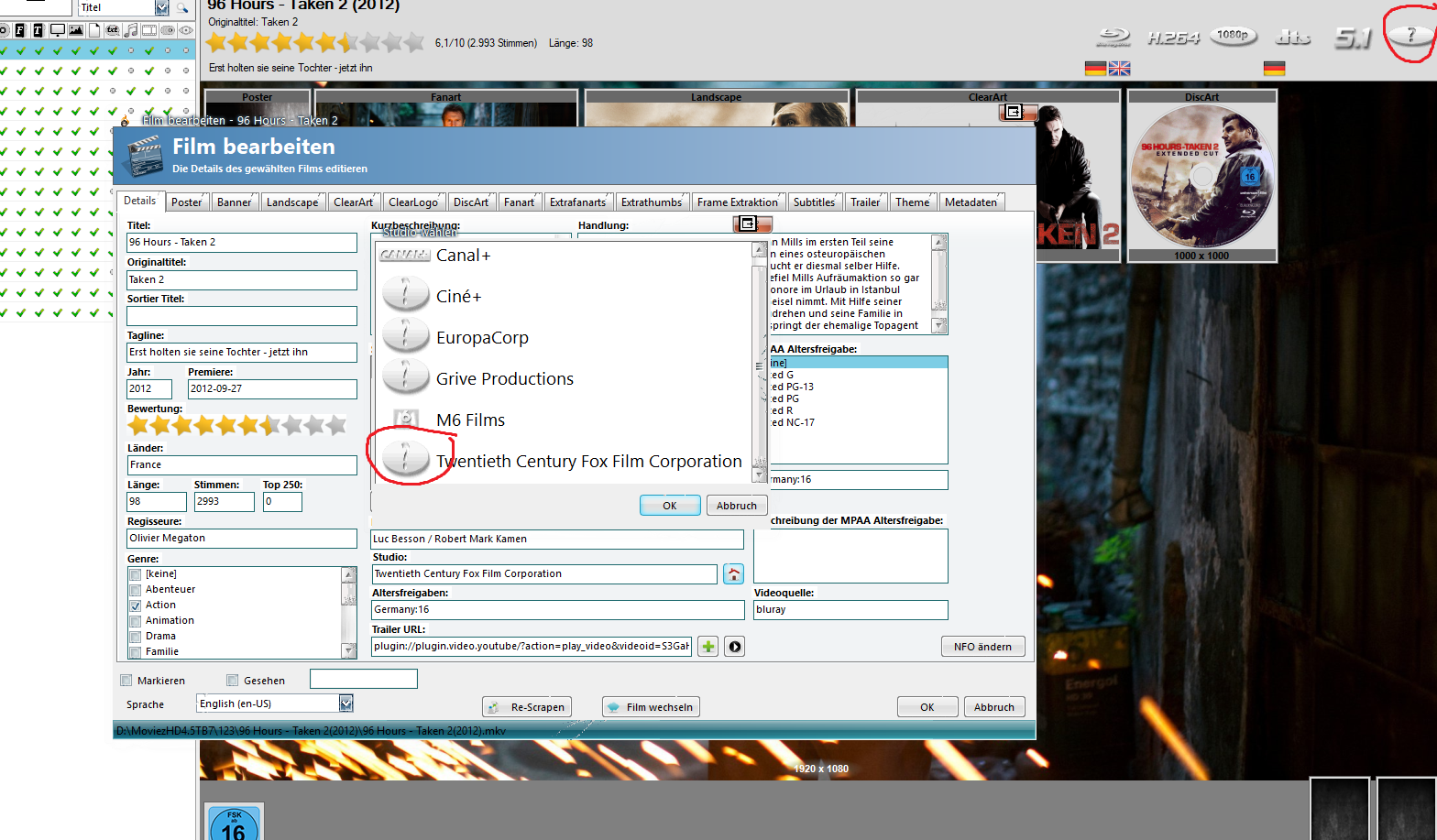Switch to Banner tab
Image resolution: width=1437 pixels, height=840 pixels.
tap(235, 202)
